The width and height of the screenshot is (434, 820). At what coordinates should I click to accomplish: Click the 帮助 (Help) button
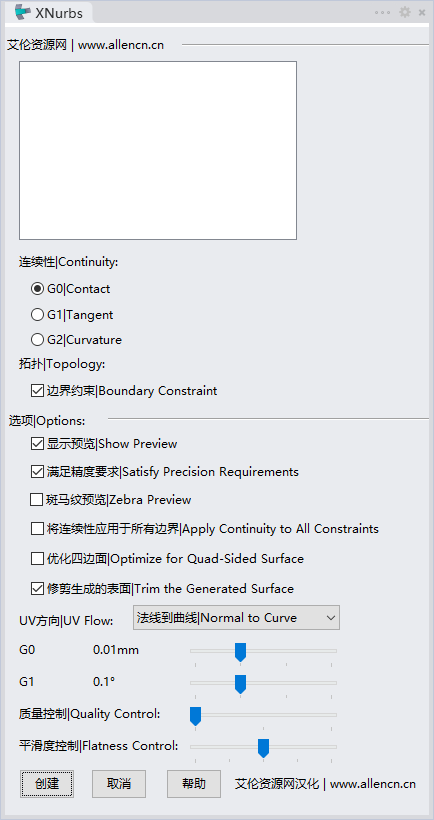[194, 784]
